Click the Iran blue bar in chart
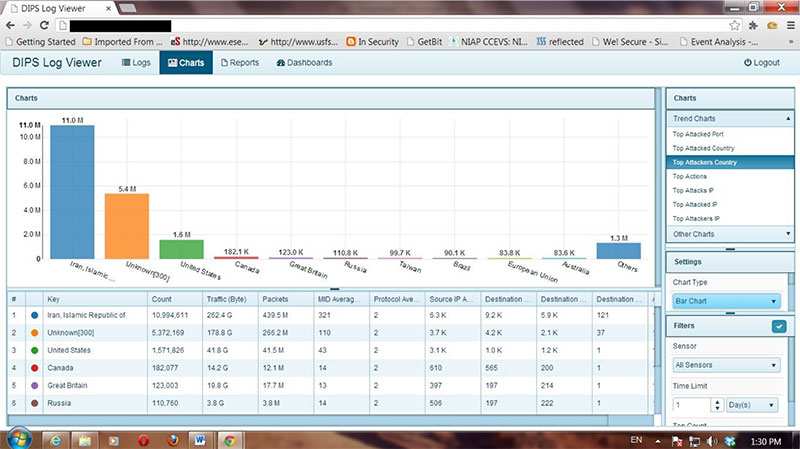 (x=72, y=192)
